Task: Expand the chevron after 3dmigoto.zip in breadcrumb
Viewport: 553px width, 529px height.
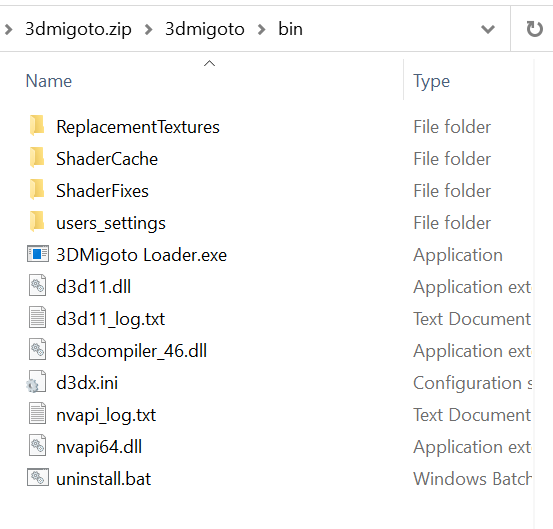Action: coord(148,29)
